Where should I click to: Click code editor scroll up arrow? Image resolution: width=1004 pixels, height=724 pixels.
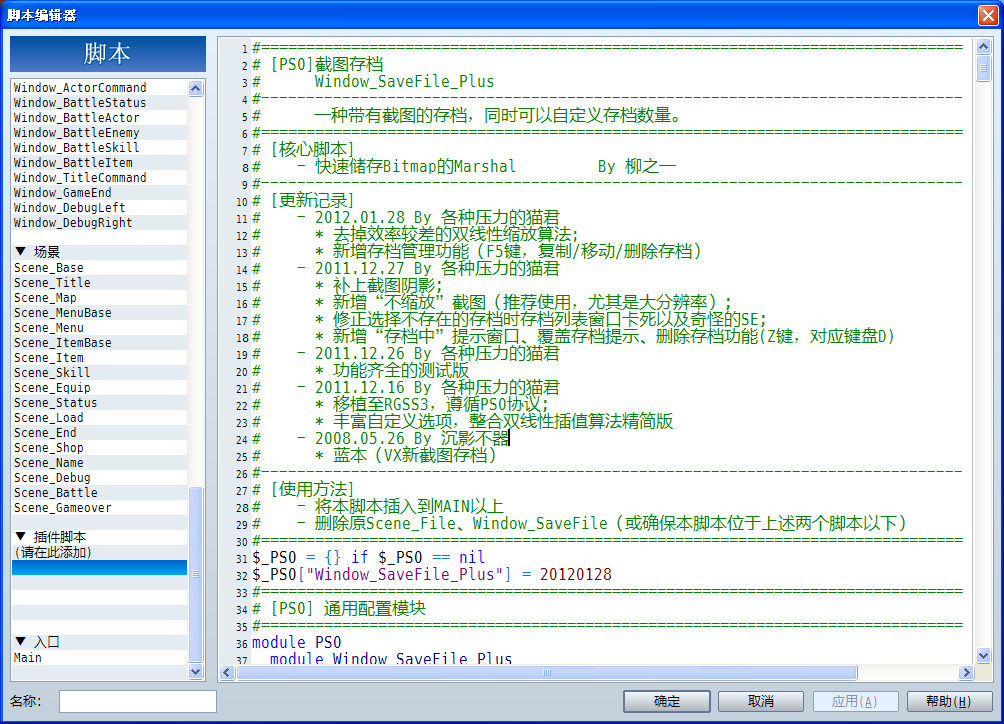pos(984,46)
